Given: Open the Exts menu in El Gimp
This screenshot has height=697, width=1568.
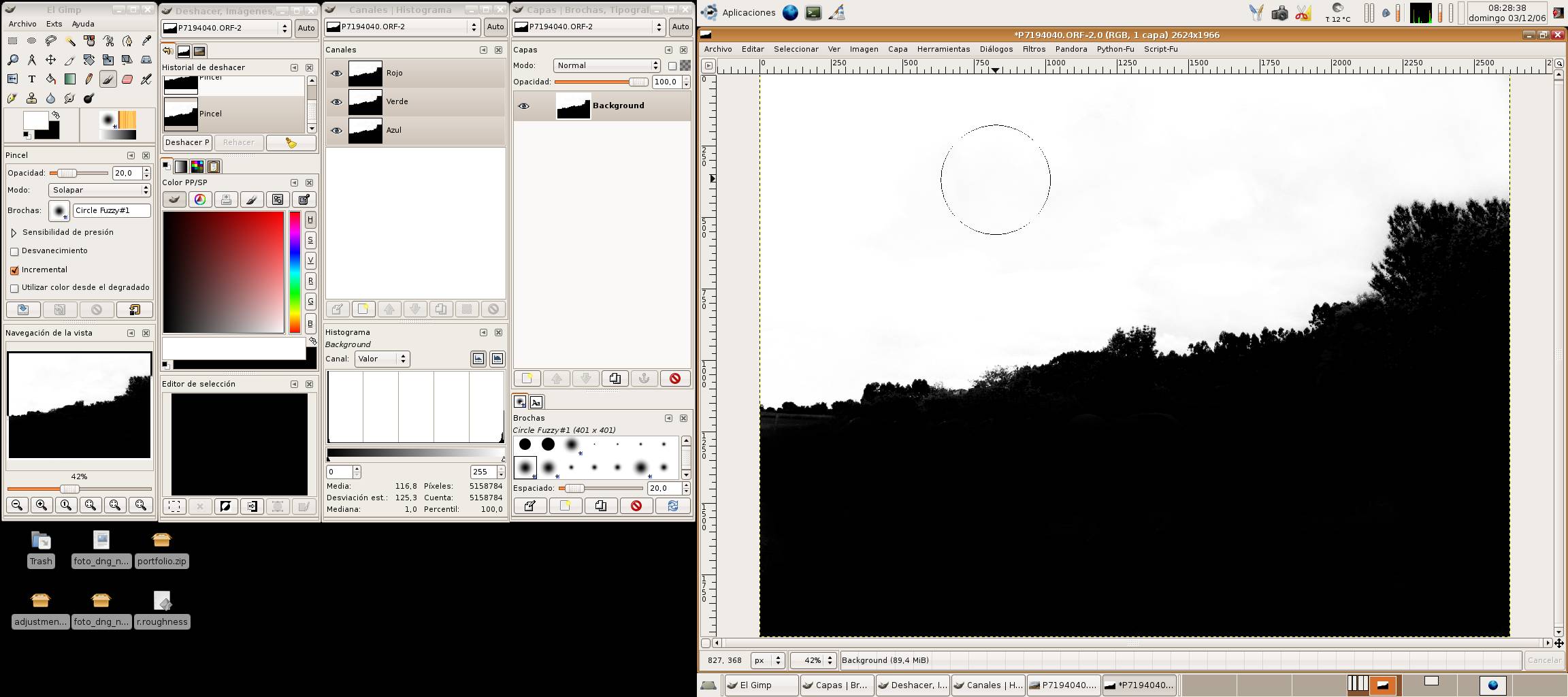Looking at the screenshot, I should coord(54,24).
